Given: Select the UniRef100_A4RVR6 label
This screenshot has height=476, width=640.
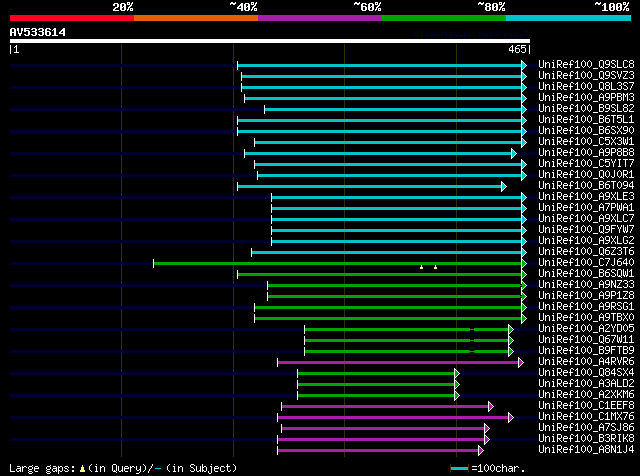Looking at the screenshot, I should pos(586,362).
